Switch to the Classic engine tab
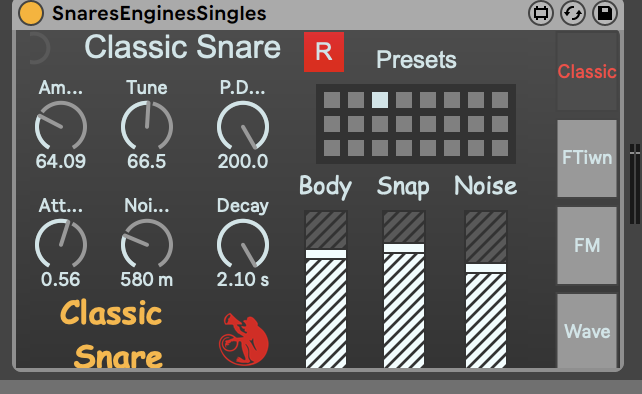The height and width of the screenshot is (394, 642). coord(587,72)
